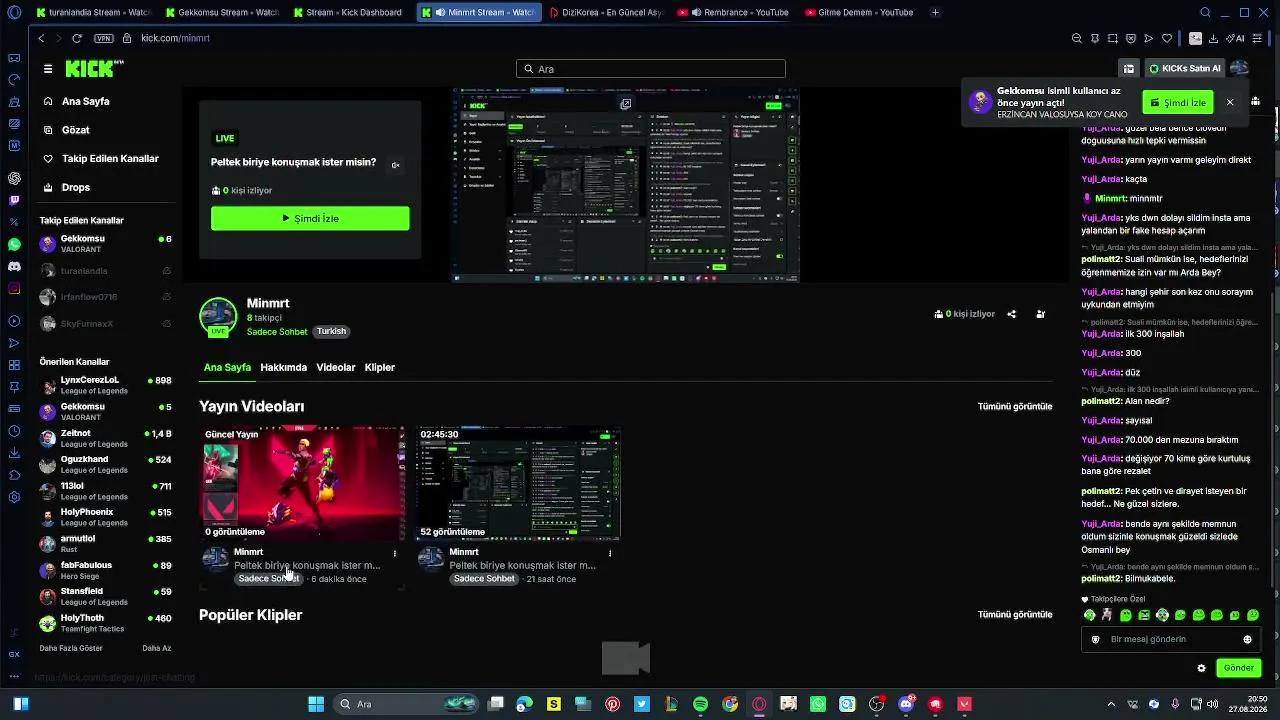The image size is (1280, 720).
Task: Search open tabs with the magnifier icon
Action: tap(1205, 13)
